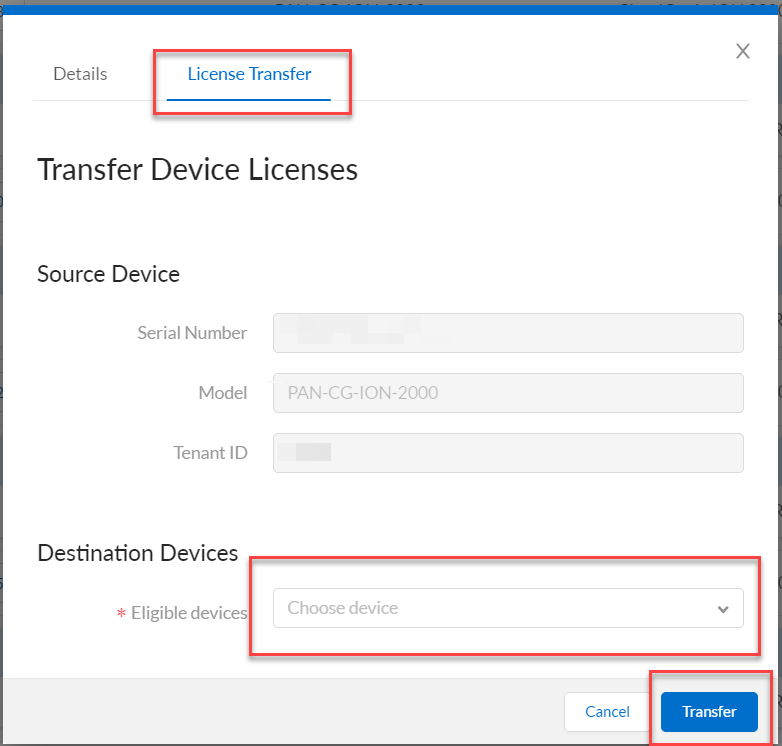
Task: Click the Destination Devices section heading
Action: 137,552
